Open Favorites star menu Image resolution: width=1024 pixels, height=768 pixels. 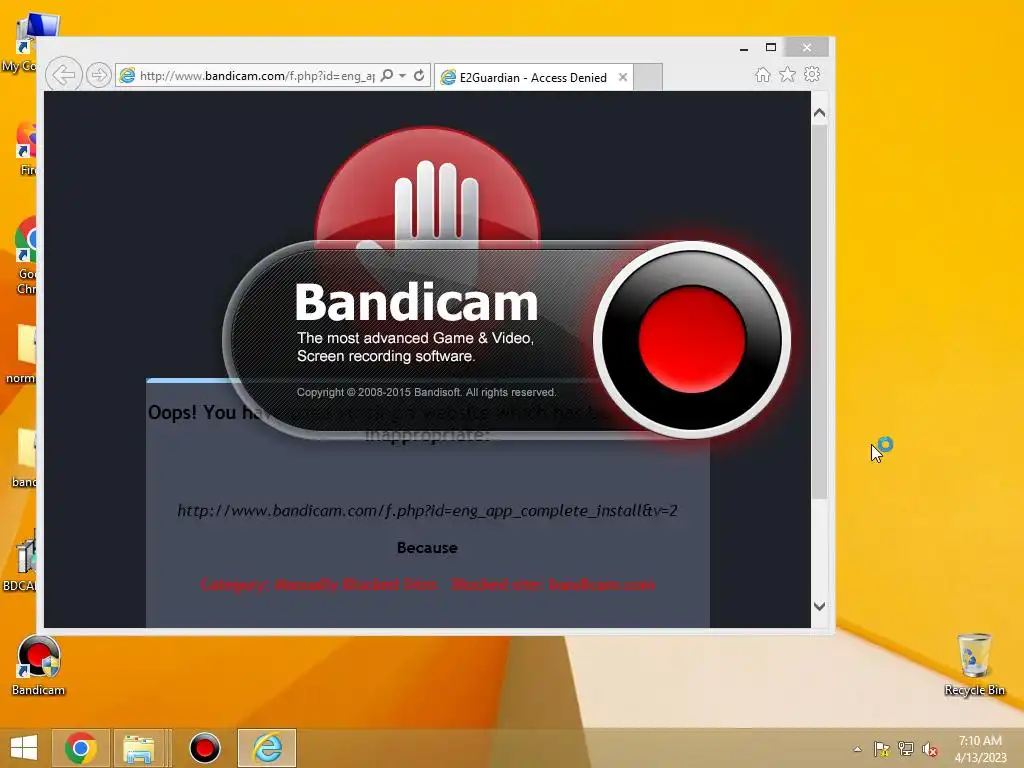pos(787,74)
